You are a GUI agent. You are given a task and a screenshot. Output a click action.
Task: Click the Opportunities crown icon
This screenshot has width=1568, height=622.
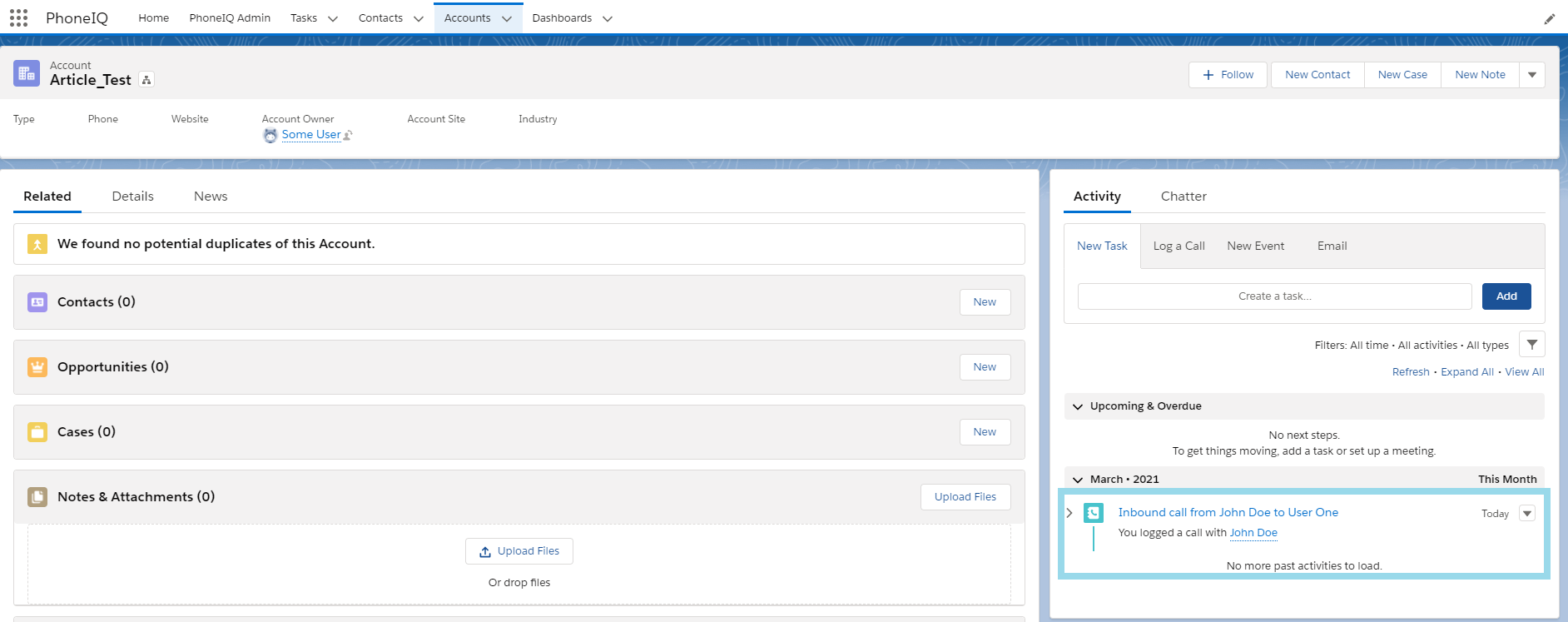[37, 367]
